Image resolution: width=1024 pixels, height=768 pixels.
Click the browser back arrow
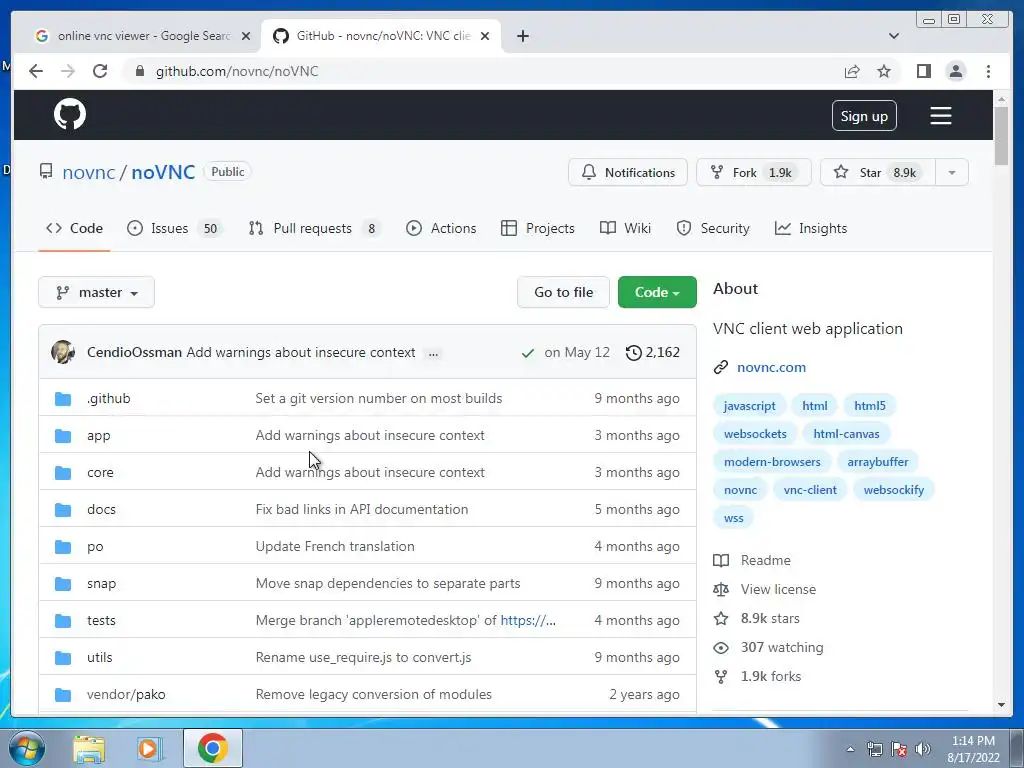36,71
